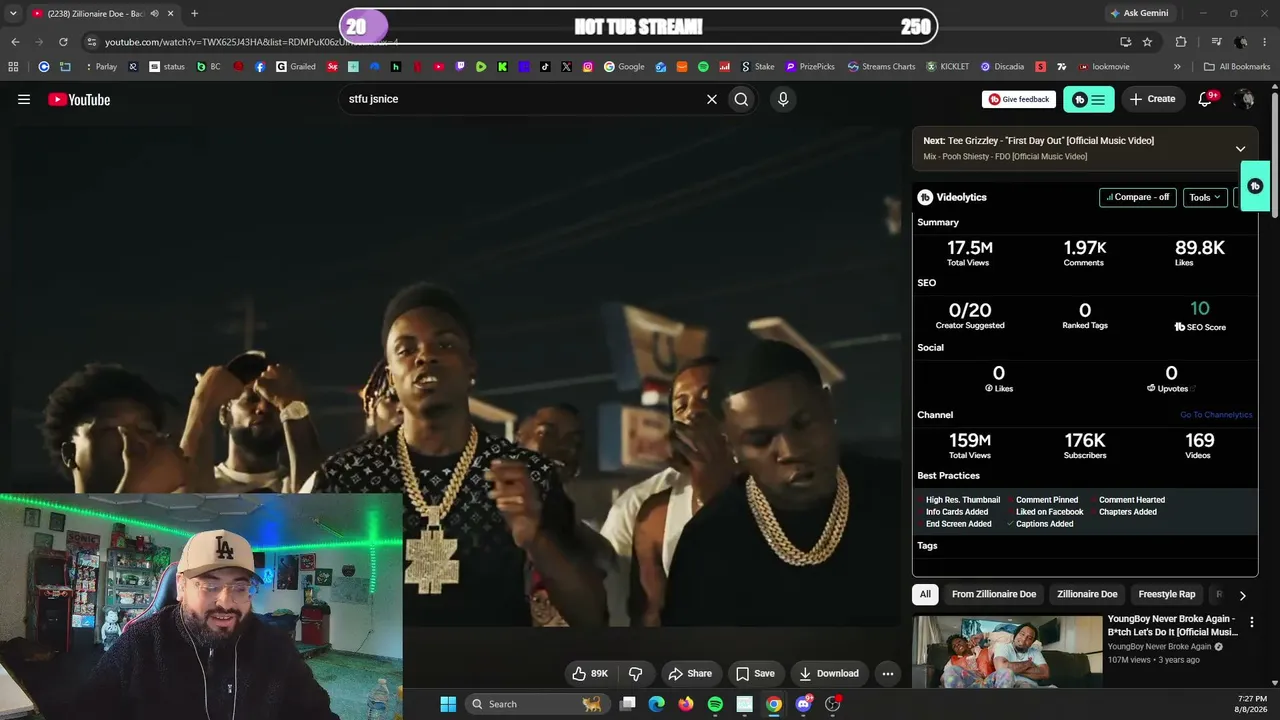Switch to Discord on the taskbar
1280x720 pixels.
coord(803,704)
